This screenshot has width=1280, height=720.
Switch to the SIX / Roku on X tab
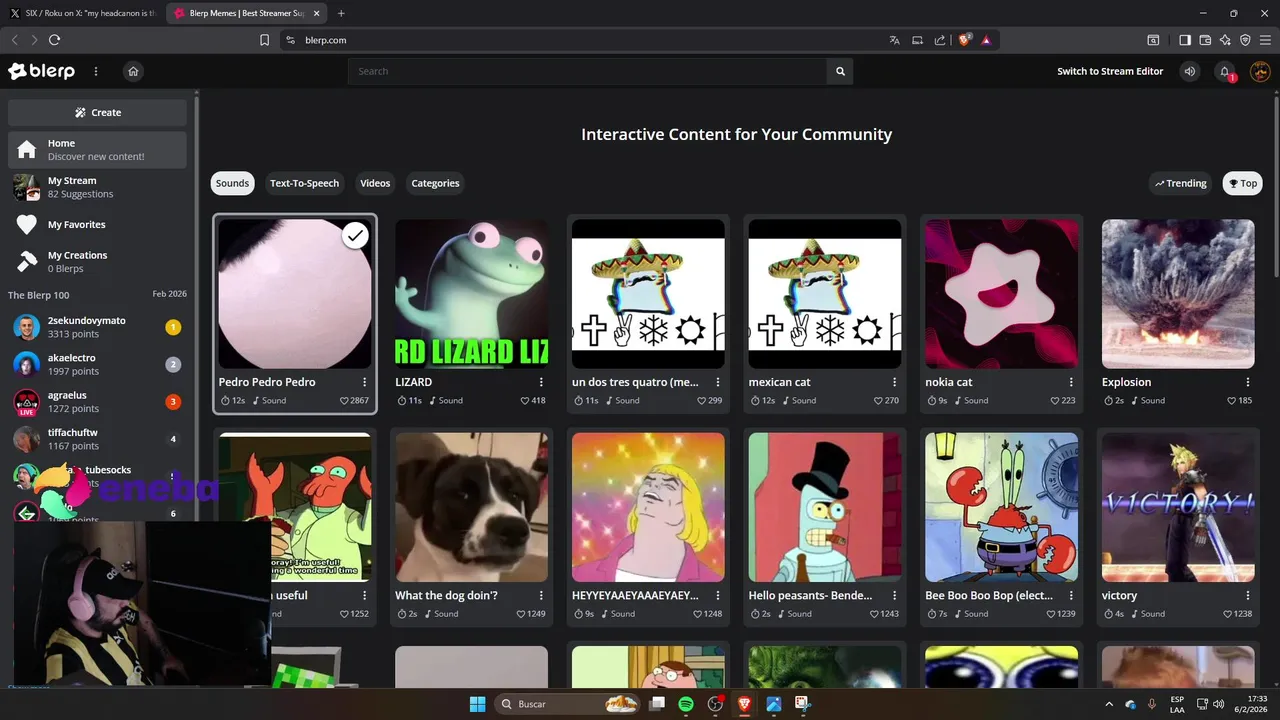pyautogui.click(x=84, y=13)
